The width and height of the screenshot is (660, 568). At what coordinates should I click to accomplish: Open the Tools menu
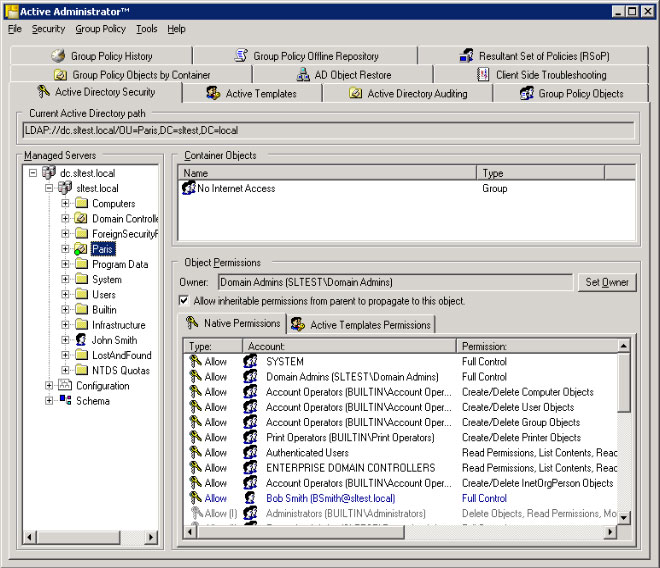[x=146, y=29]
